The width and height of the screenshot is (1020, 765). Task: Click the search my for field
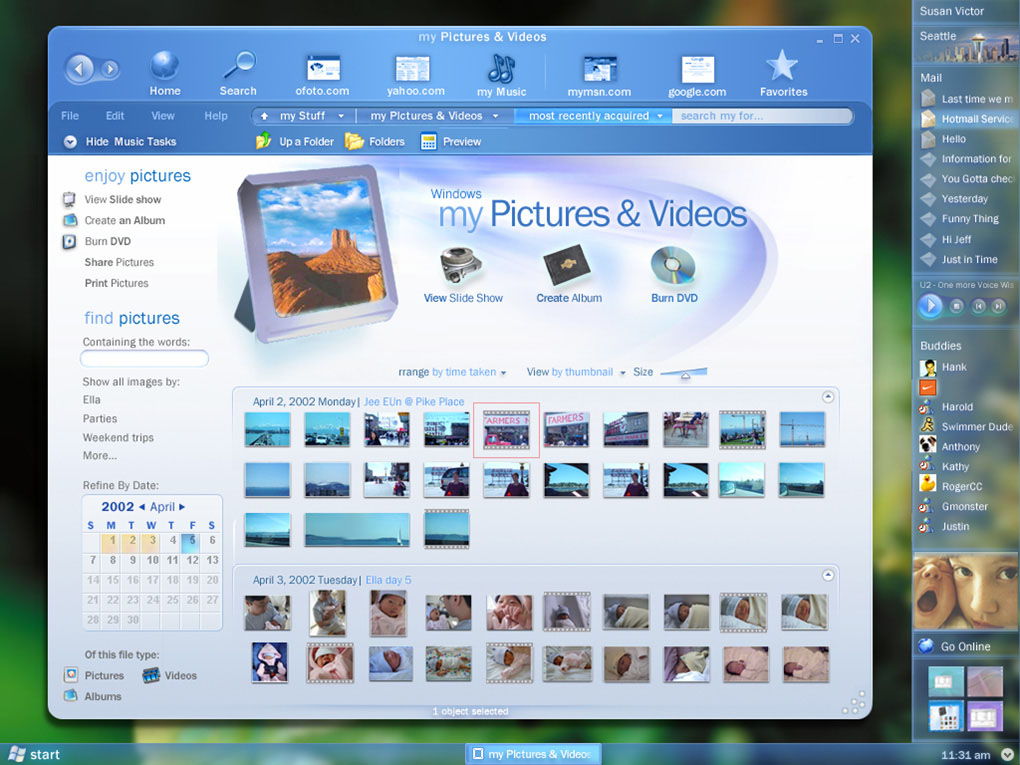coord(761,116)
